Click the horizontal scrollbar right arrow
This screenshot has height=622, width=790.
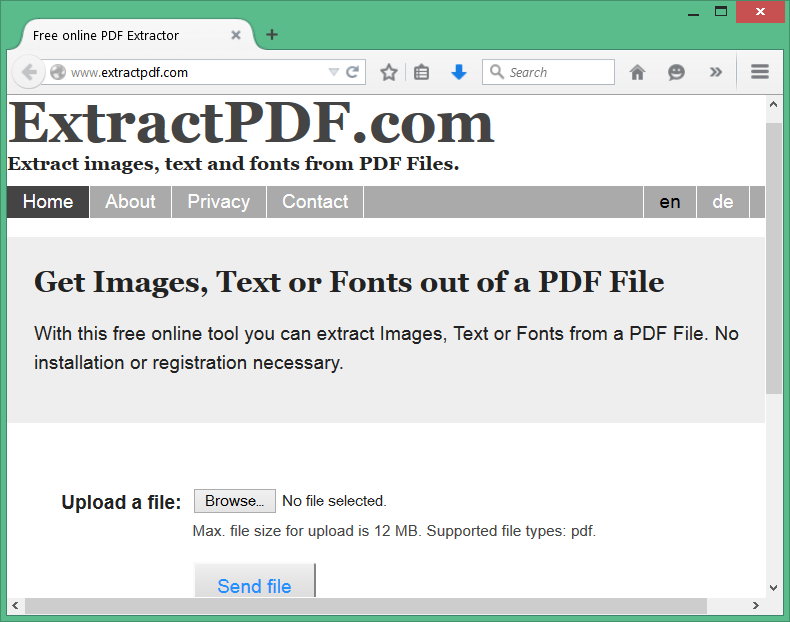[x=755, y=605]
